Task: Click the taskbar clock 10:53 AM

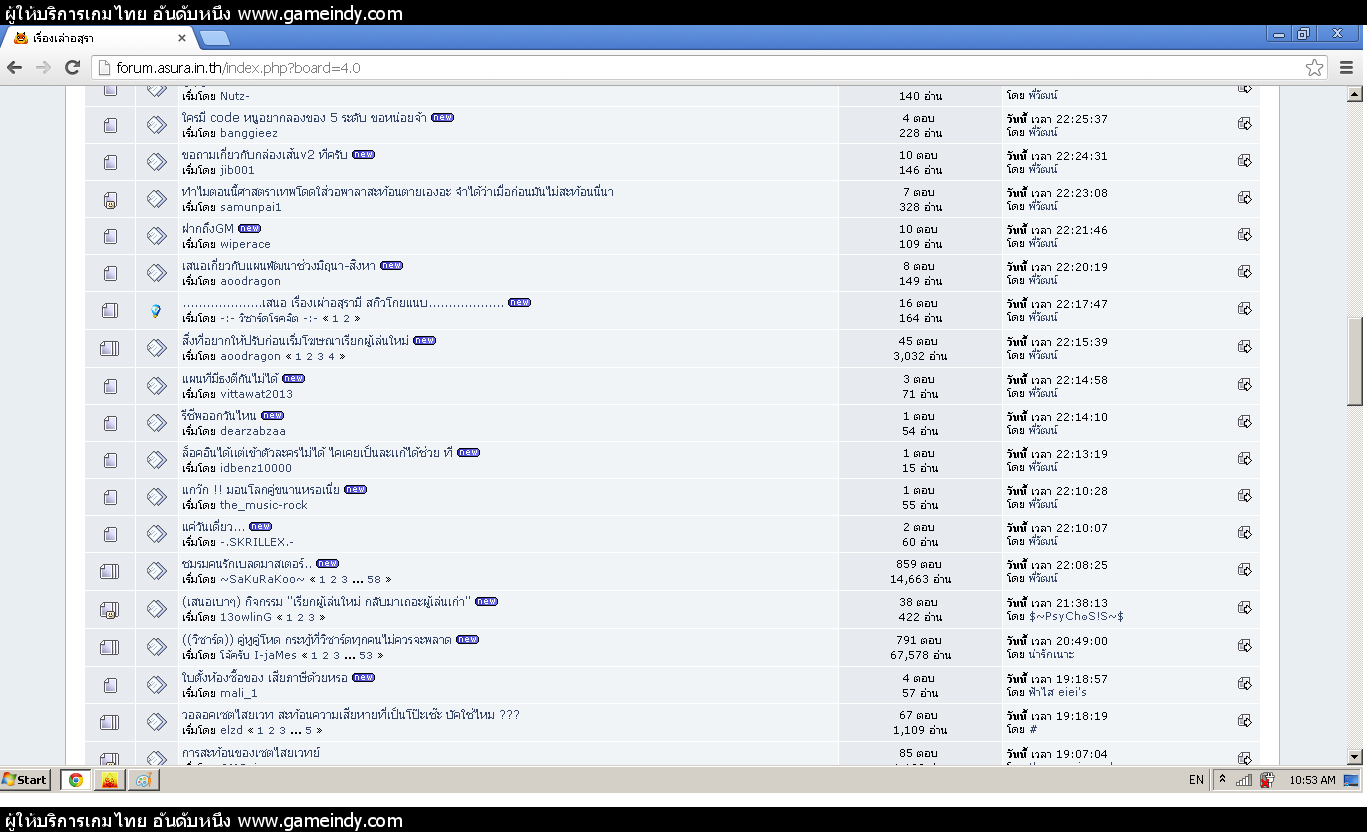Action: point(1313,780)
